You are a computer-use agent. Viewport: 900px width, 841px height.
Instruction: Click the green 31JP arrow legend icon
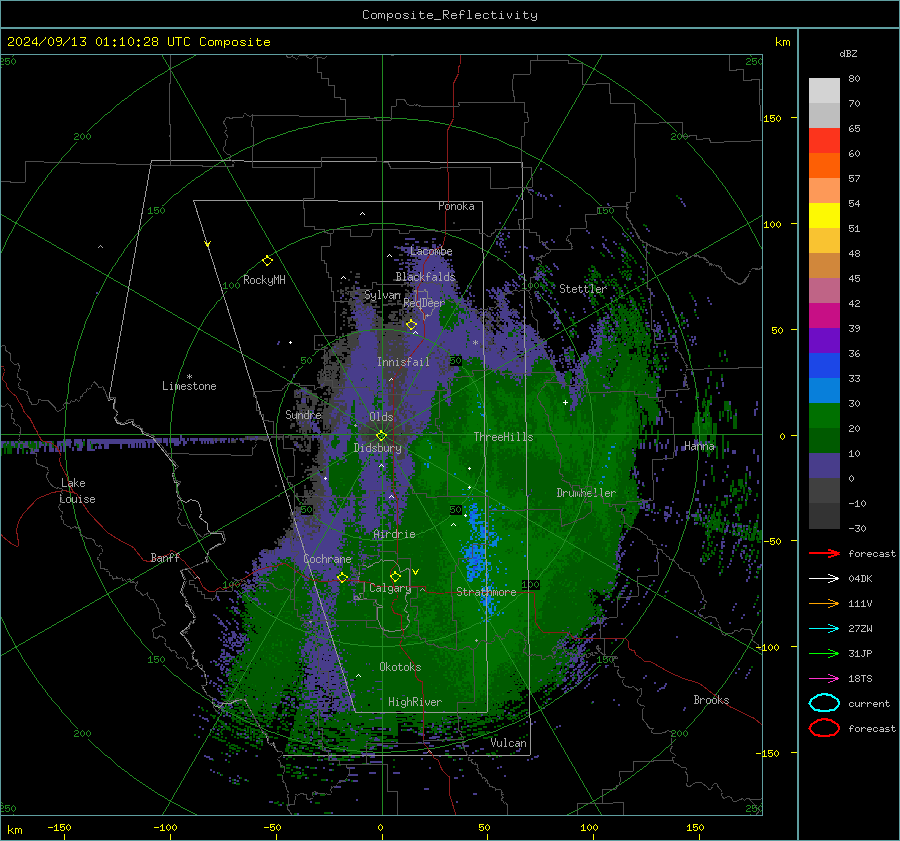pyautogui.click(x=824, y=653)
